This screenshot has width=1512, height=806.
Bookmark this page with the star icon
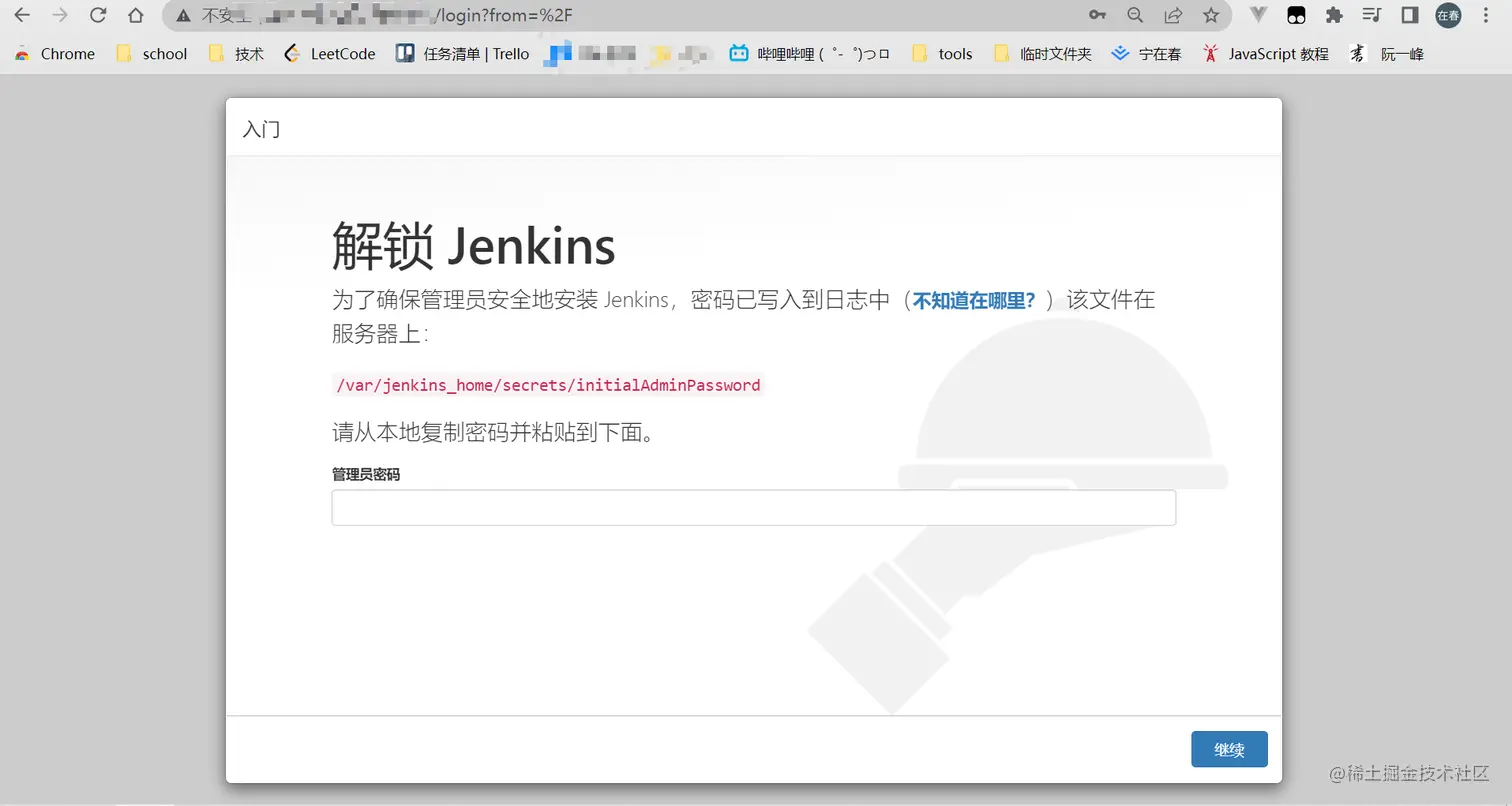(x=1211, y=15)
